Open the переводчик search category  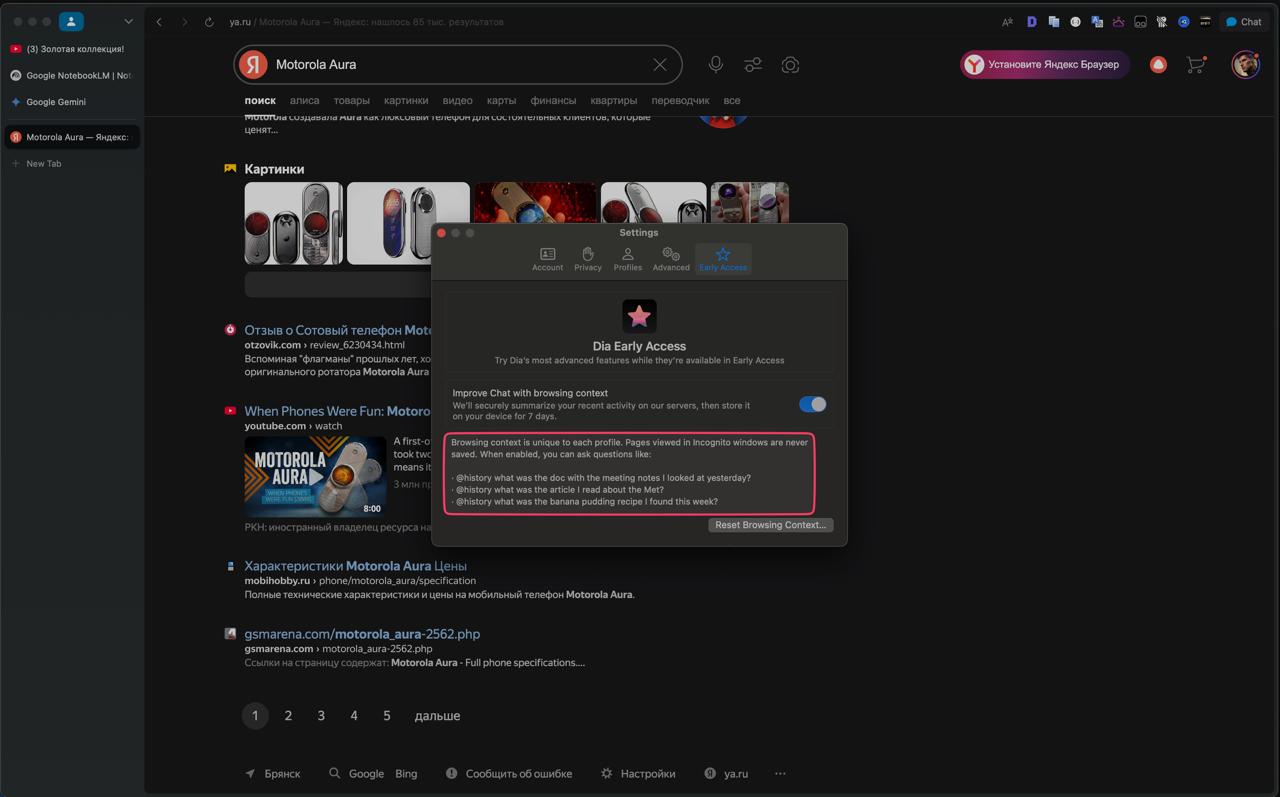pos(680,101)
